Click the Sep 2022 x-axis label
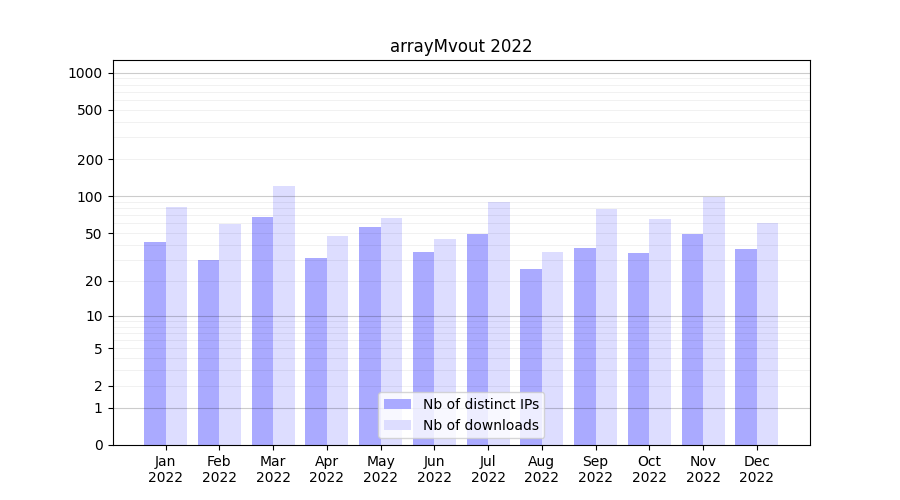Image resolution: width=900 pixels, height=500 pixels. [595, 469]
